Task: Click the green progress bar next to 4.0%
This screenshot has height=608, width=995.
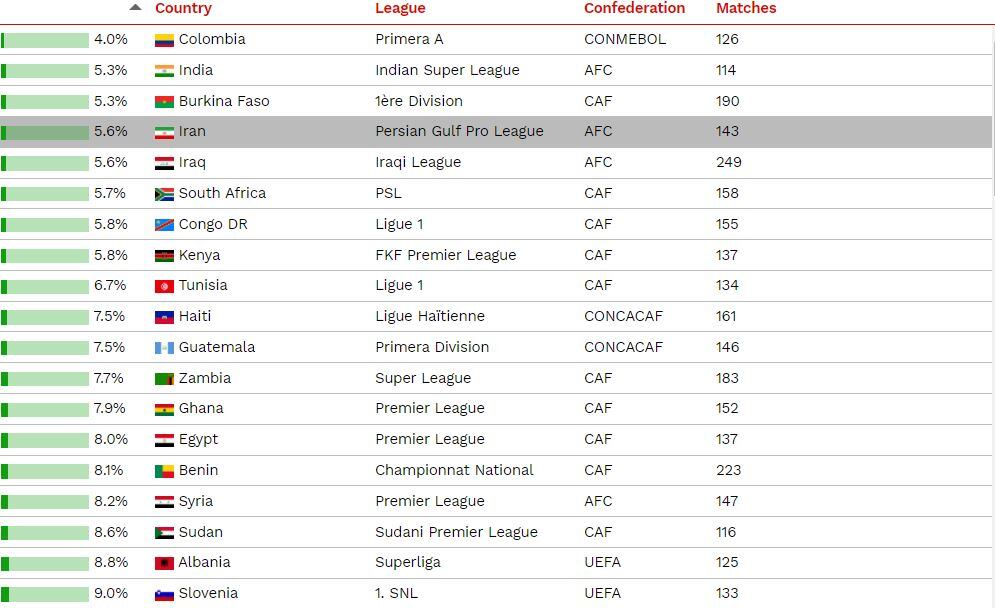Action: click(x=44, y=40)
